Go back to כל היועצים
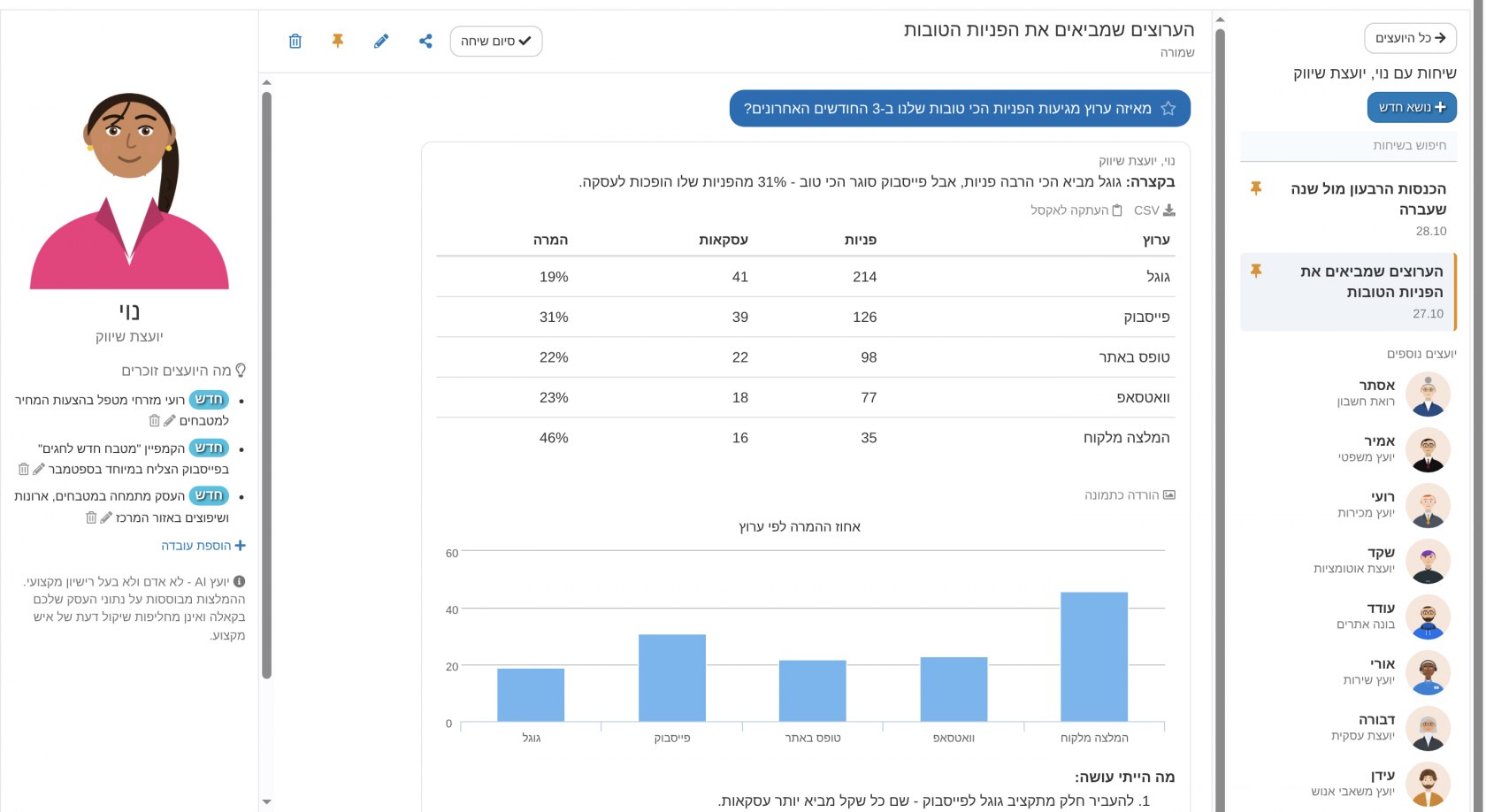 (x=1410, y=38)
